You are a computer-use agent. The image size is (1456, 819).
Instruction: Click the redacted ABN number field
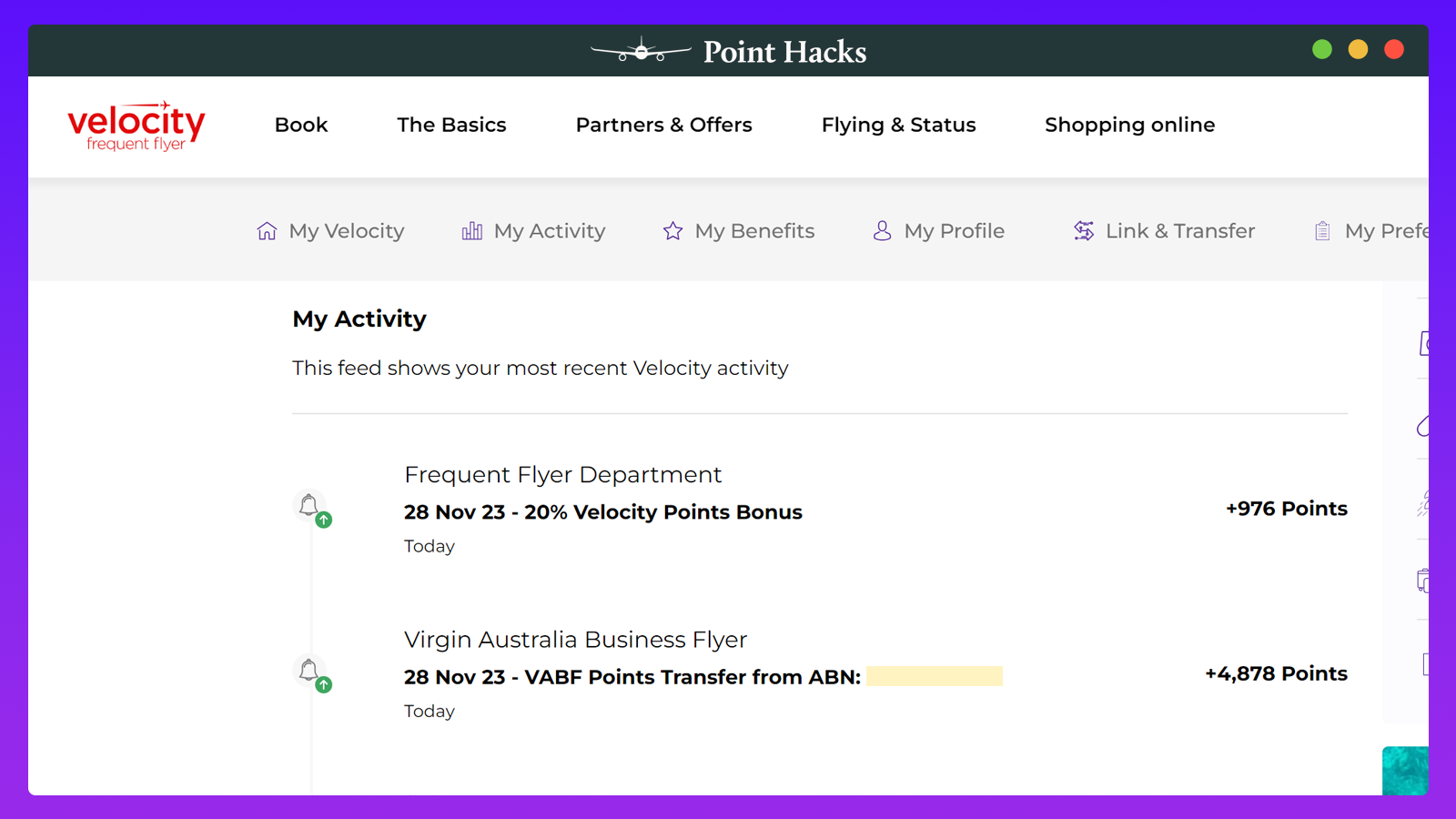click(x=934, y=676)
